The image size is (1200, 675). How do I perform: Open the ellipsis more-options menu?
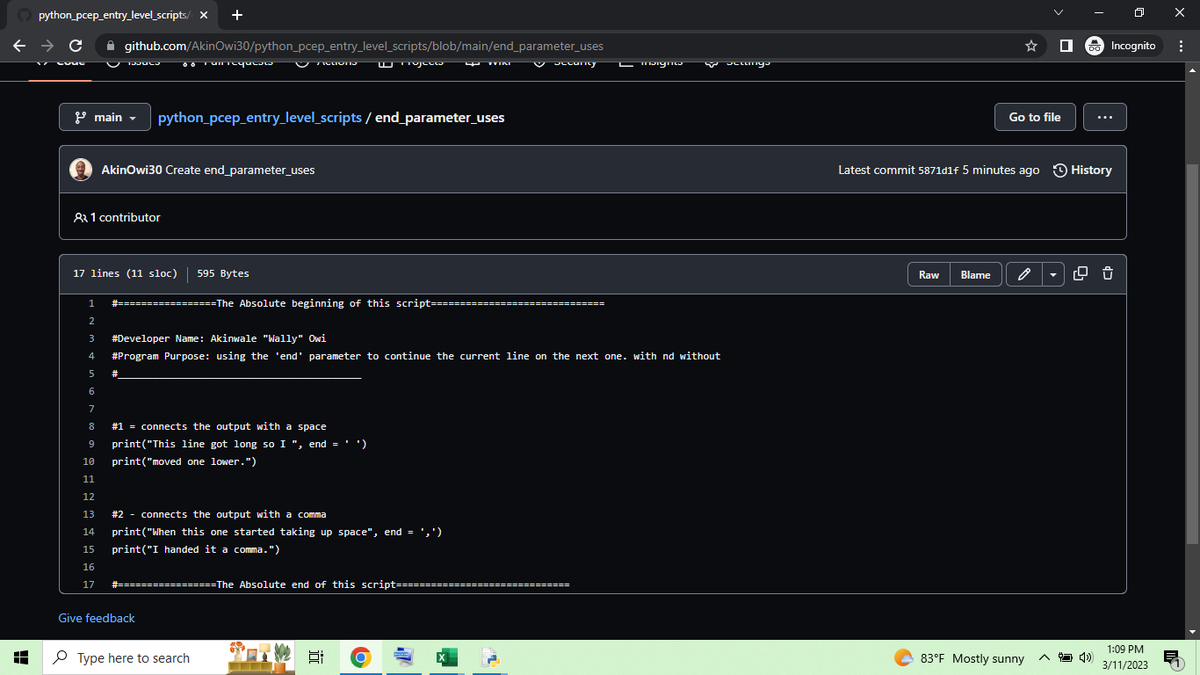[x=1104, y=116]
